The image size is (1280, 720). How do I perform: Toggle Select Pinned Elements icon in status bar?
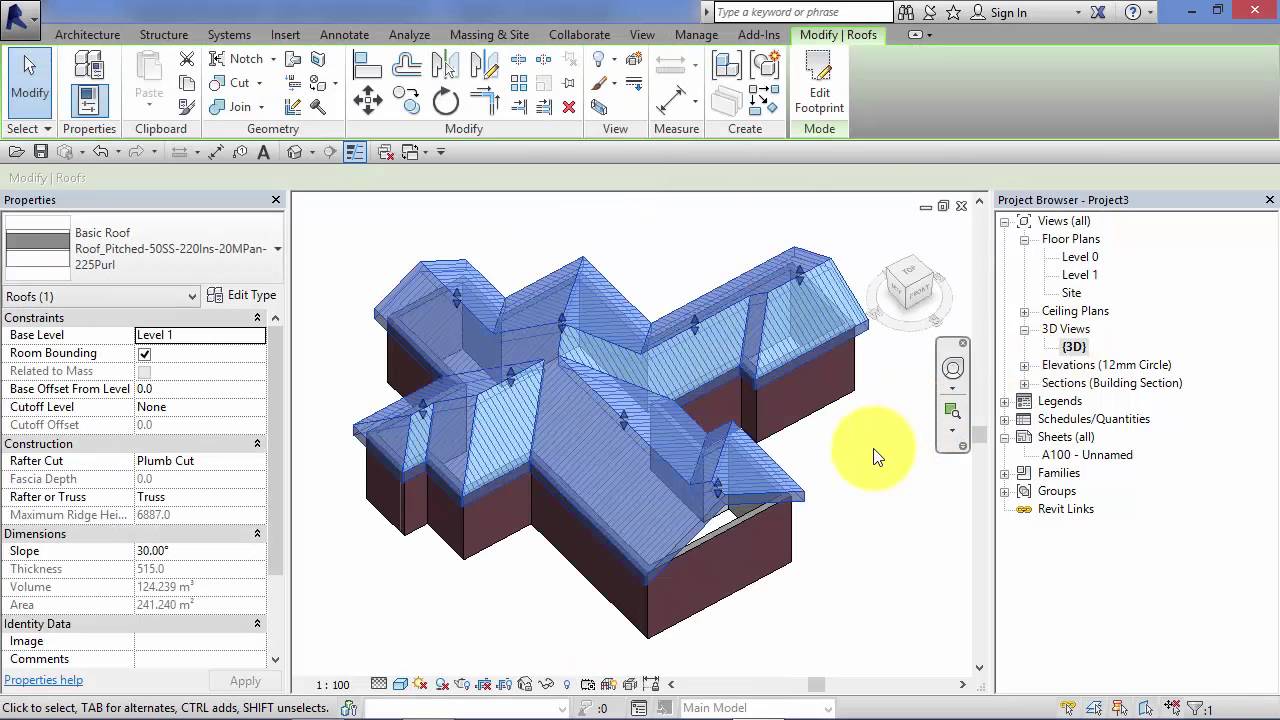1121,708
